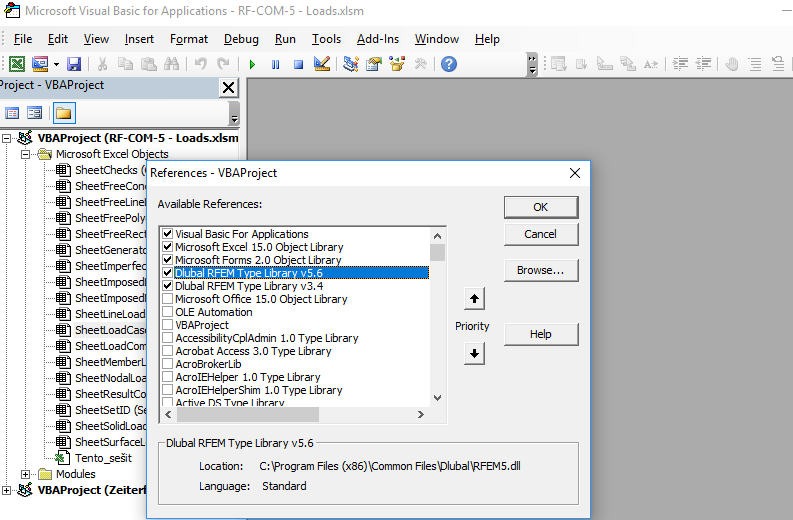Click the Find binoculars icon
Viewport: 793px width, 520px height.
[171, 64]
